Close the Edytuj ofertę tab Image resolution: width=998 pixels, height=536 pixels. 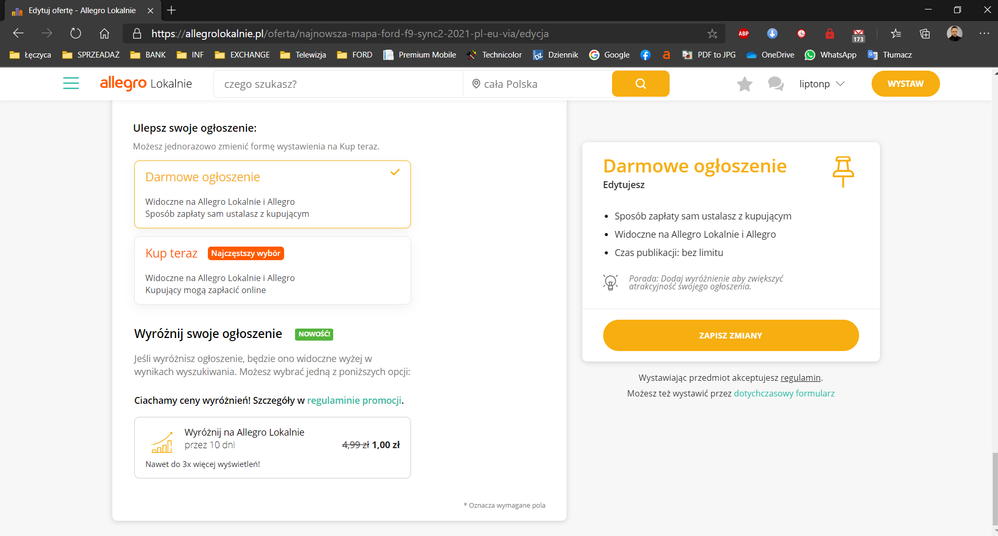[150, 11]
